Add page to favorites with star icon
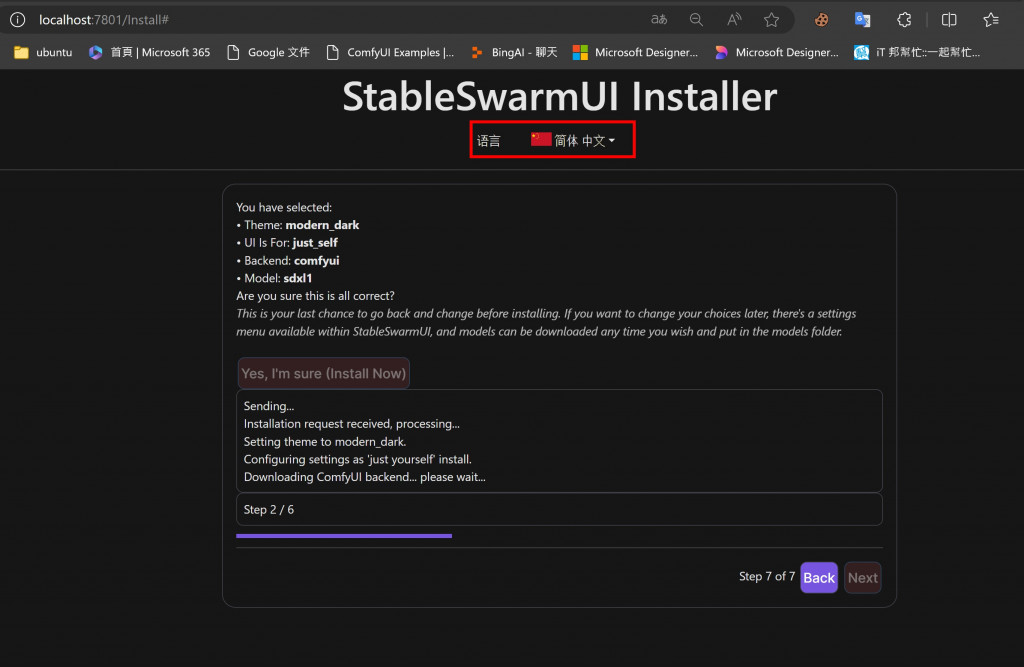 [x=771, y=20]
